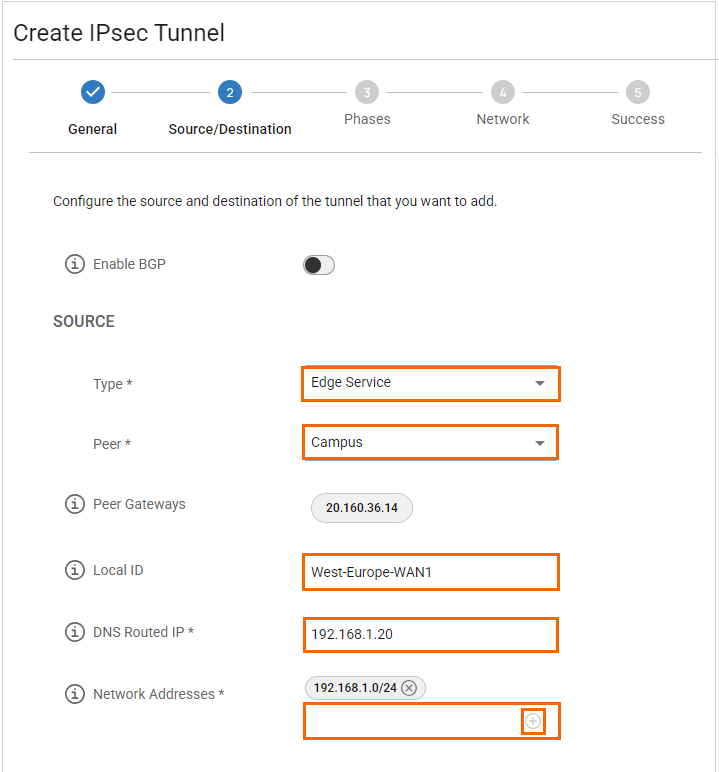Remove the 192.168.1.0/24 network address chip
This screenshot has height=772, width=719.
pos(409,687)
